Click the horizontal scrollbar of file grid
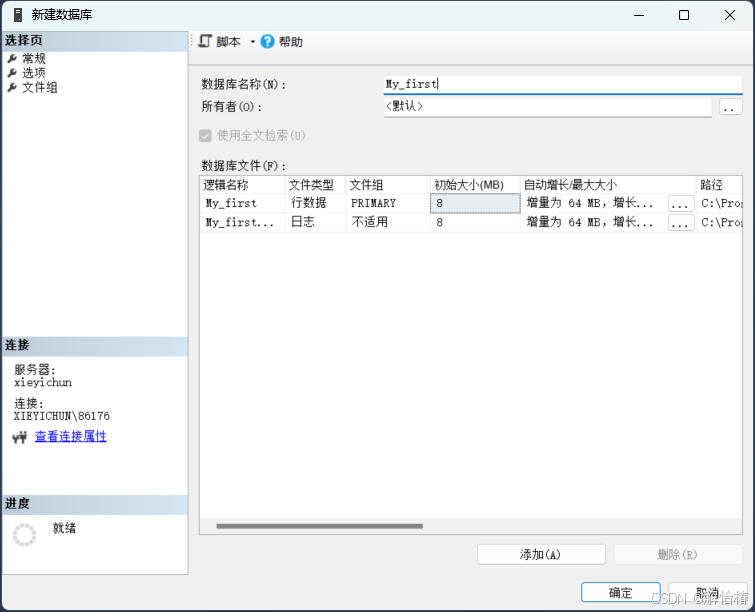The width and height of the screenshot is (755, 612). coord(319,526)
